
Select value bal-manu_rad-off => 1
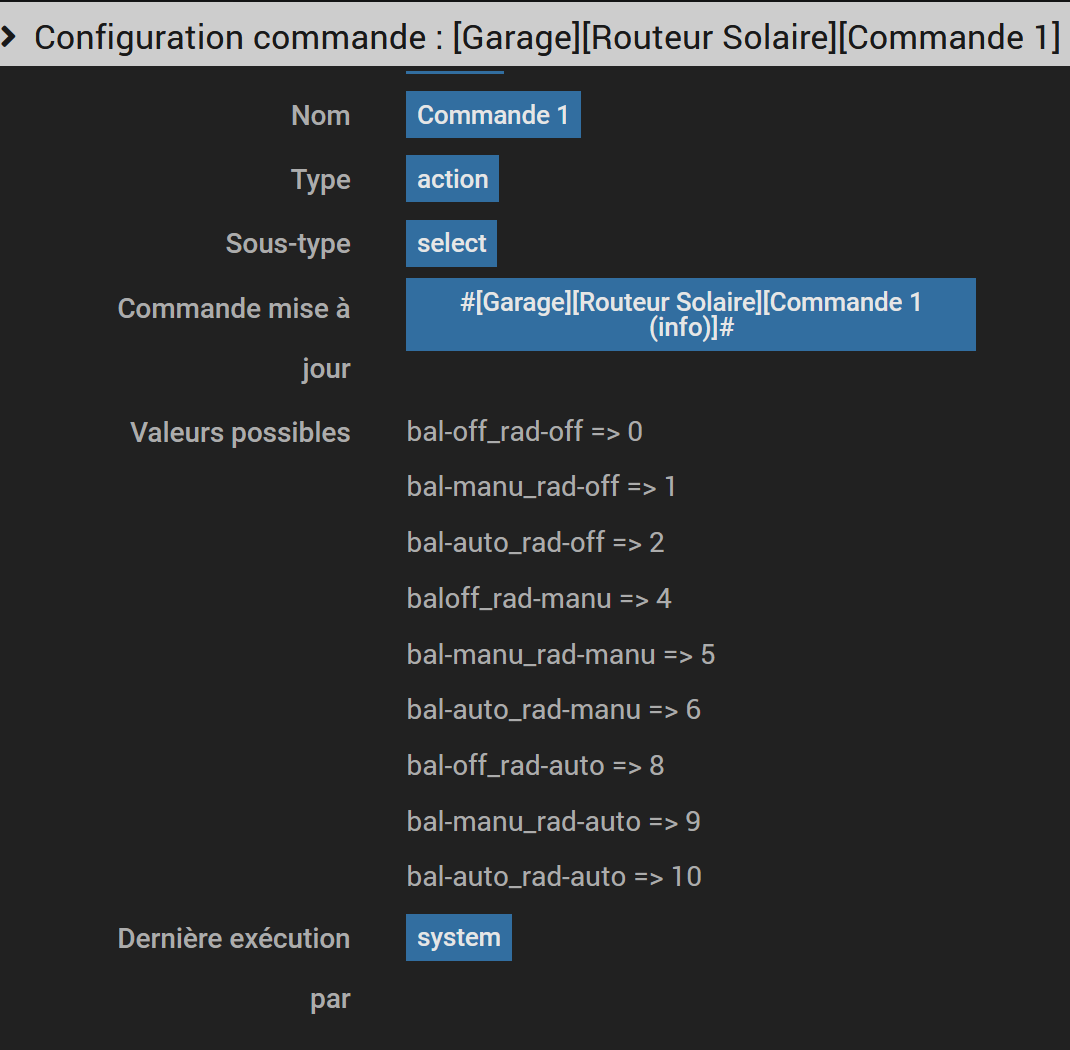click(541, 487)
